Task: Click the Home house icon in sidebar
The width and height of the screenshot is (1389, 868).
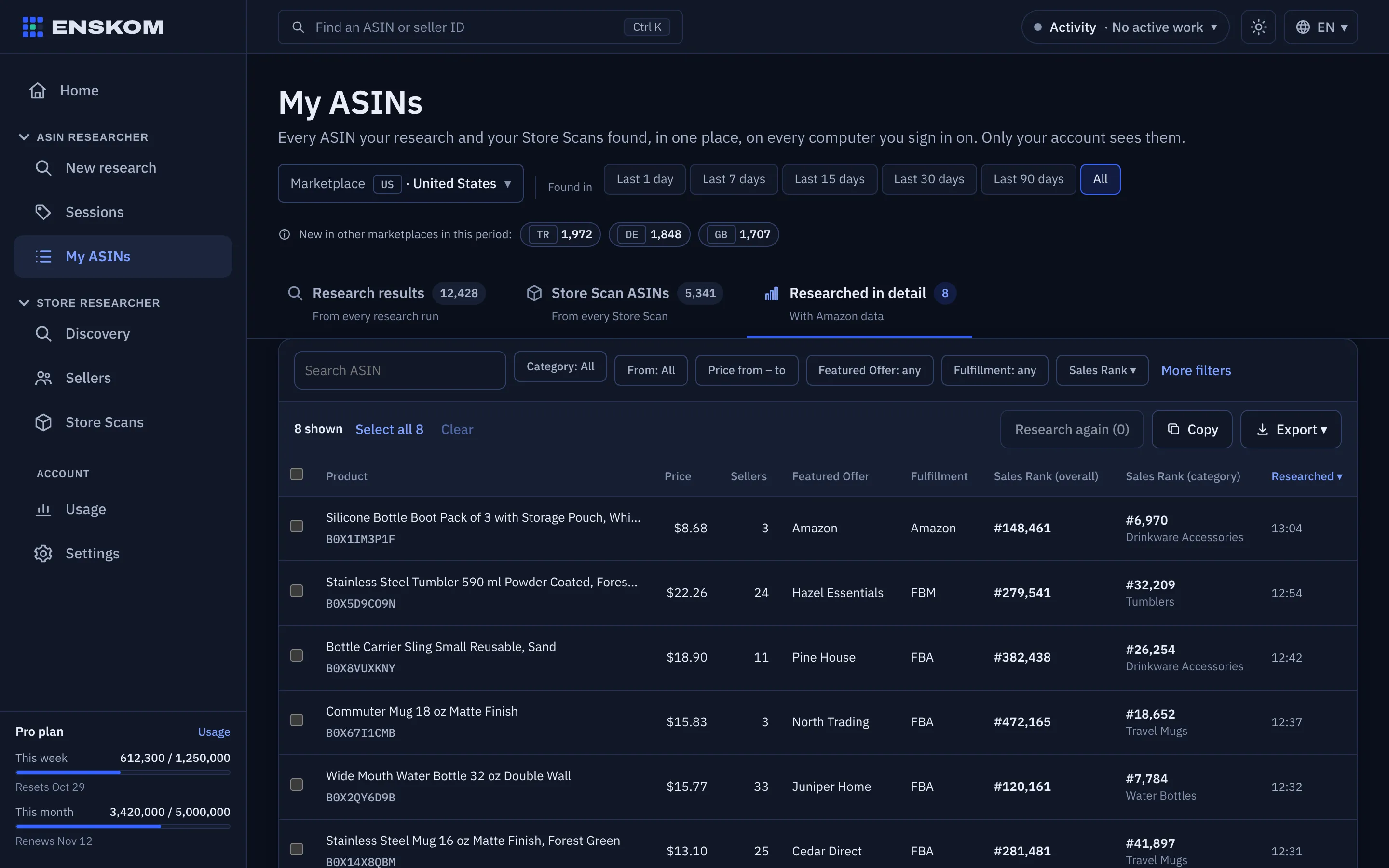Action: tap(38, 91)
